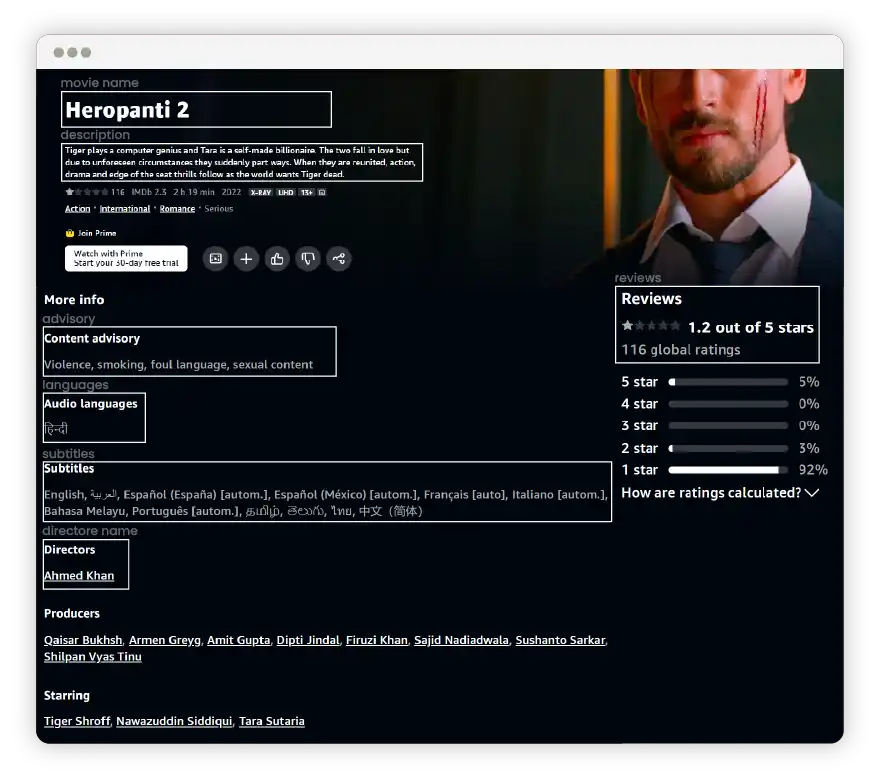The width and height of the screenshot is (880, 779).
Task: Open producer Shilpan Vyas Tinu link
Action: pos(93,657)
